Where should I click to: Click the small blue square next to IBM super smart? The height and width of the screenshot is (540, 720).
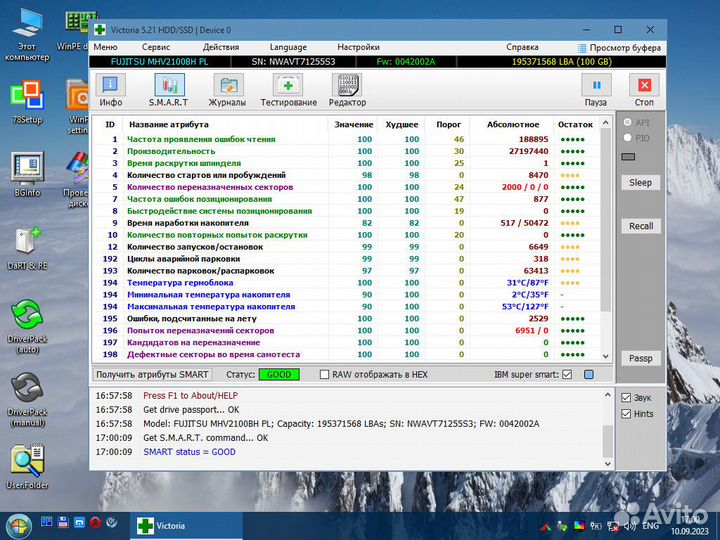point(589,375)
